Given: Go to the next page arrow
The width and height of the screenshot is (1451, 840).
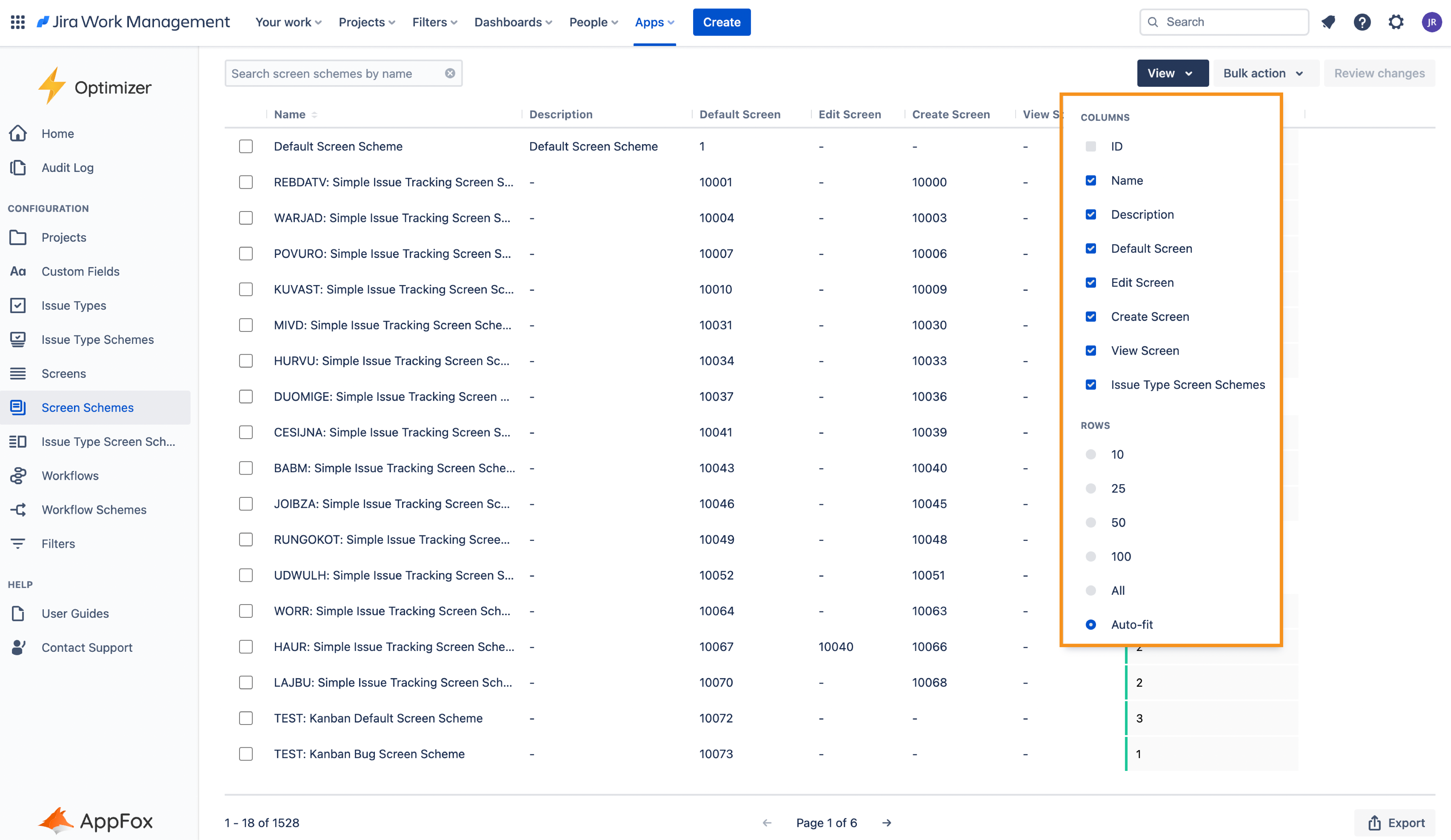Looking at the screenshot, I should [x=886, y=823].
